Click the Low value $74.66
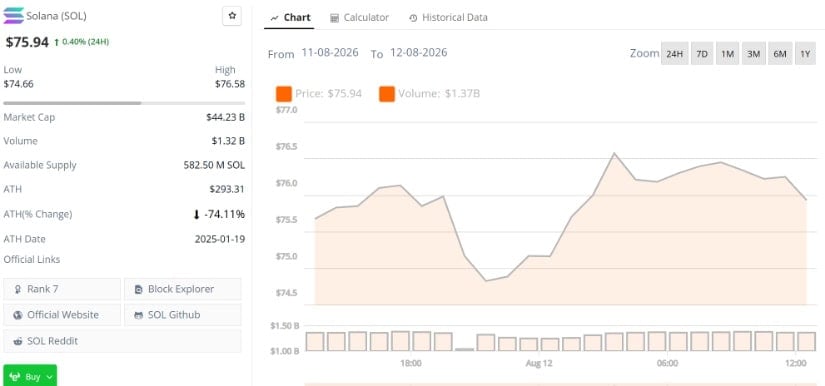Viewport: 825px width, 386px height. click(x=18, y=84)
